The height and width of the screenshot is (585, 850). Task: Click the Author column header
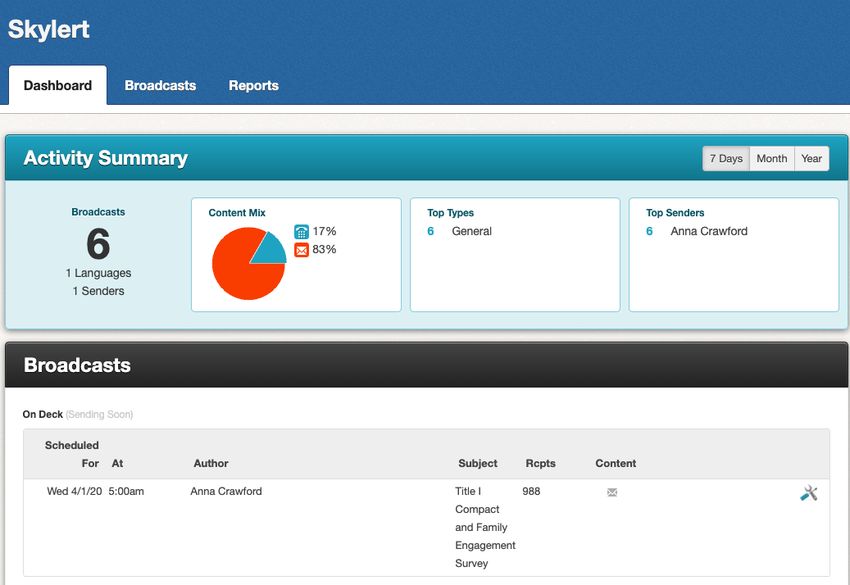[211, 463]
